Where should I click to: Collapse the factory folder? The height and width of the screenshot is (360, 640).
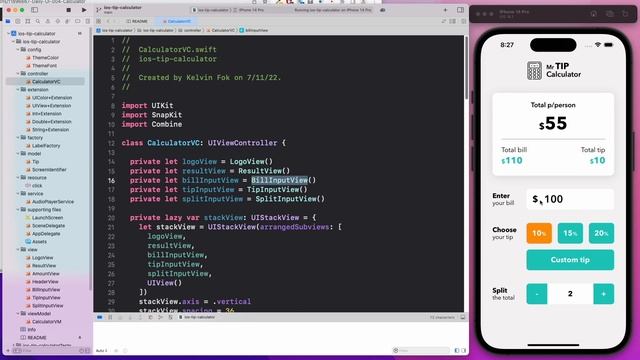point(18,138)
